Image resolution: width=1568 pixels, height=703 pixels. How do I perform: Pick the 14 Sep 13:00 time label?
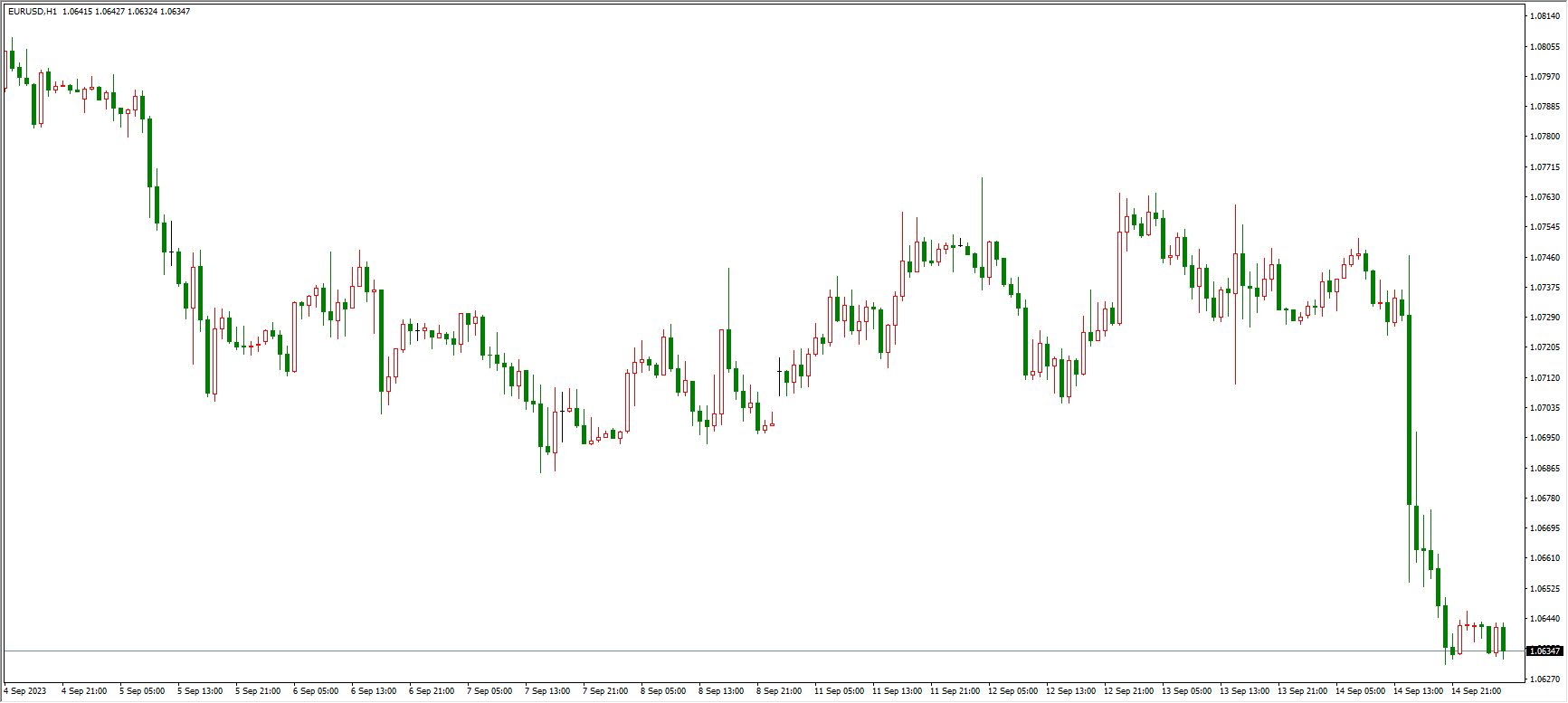pos(1418,691)
